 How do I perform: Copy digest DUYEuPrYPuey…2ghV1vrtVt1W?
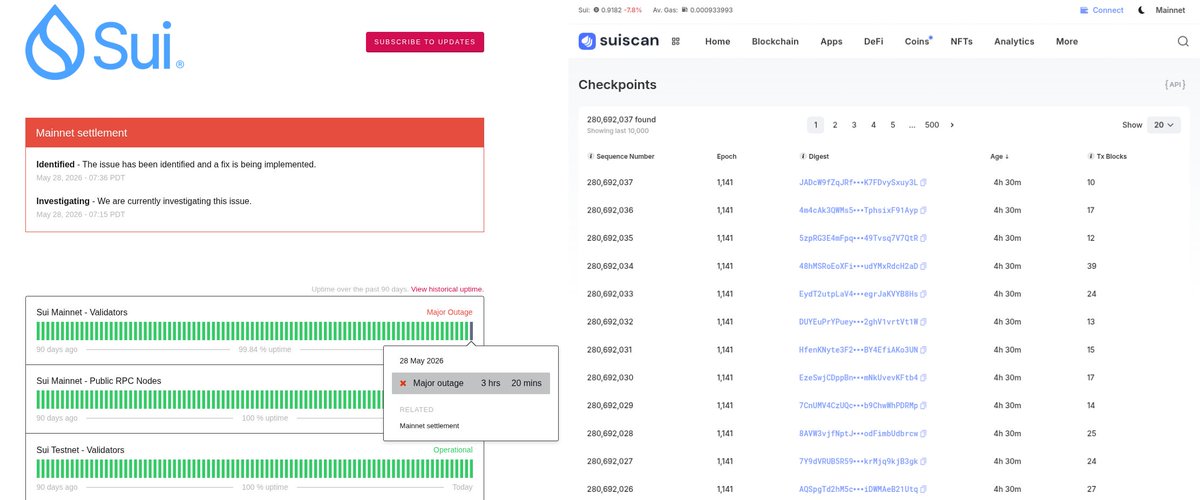click(x=923, y=322)
